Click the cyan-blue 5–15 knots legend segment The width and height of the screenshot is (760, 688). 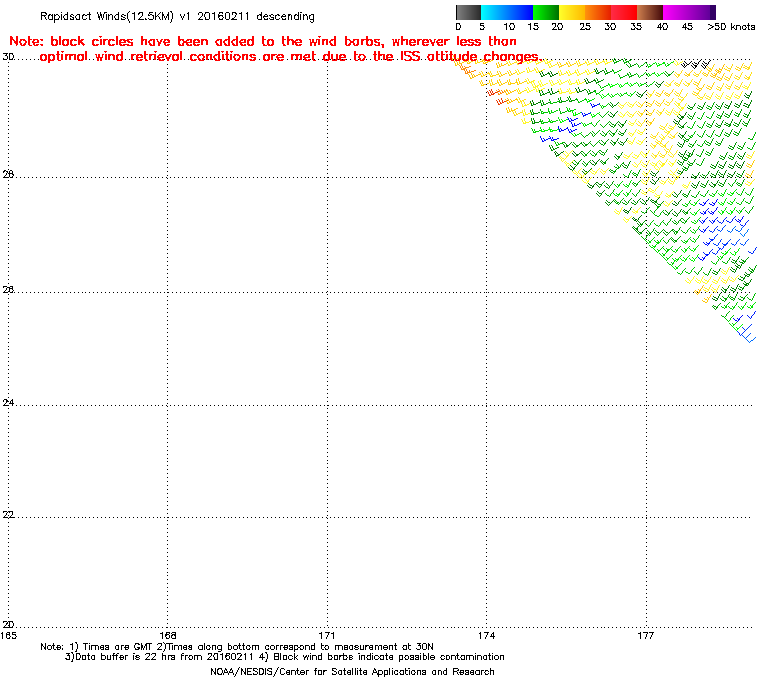(x=507, y=12)
